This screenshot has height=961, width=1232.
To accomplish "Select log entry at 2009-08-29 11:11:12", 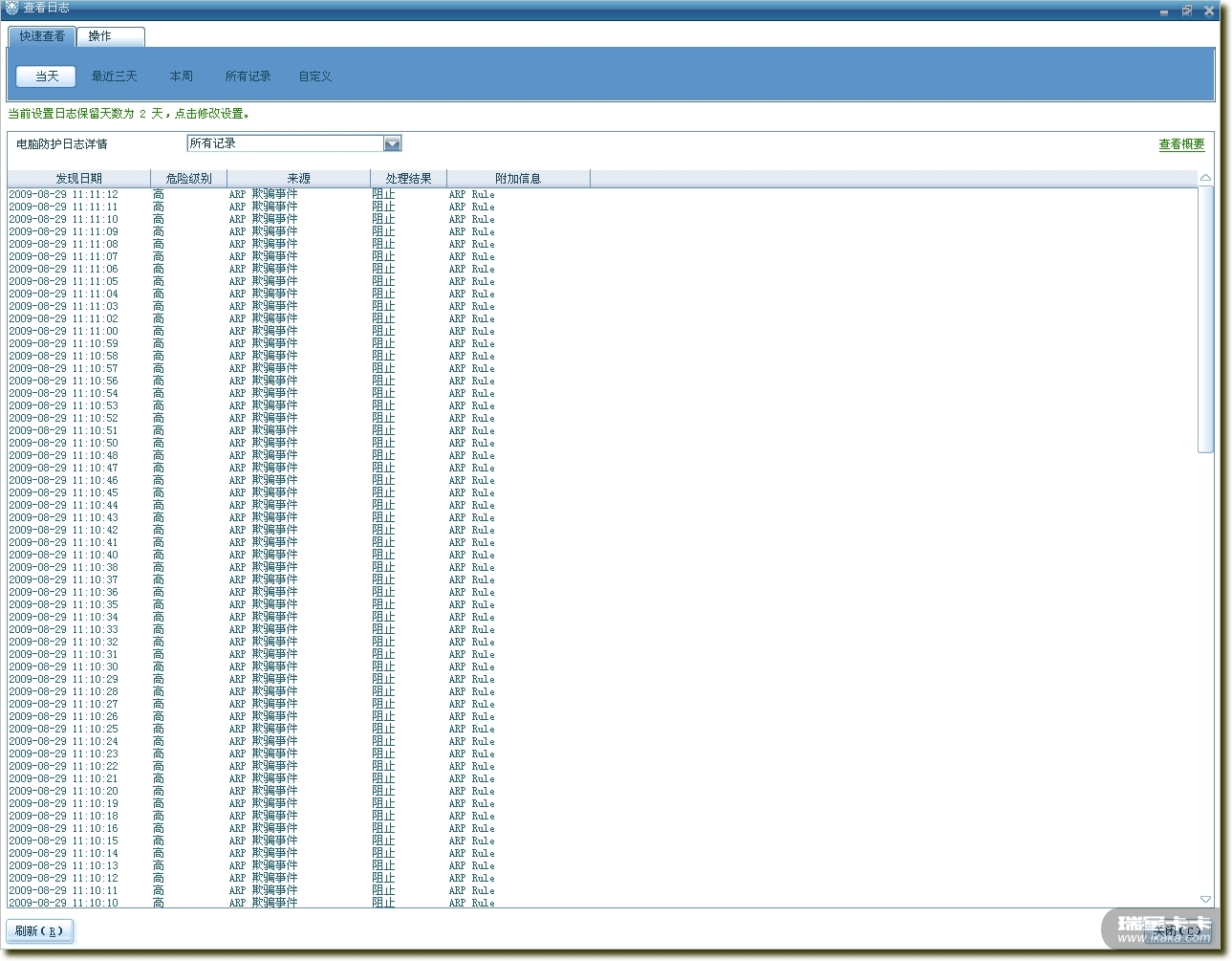I will pyautogui.click(x=64, y=194).
